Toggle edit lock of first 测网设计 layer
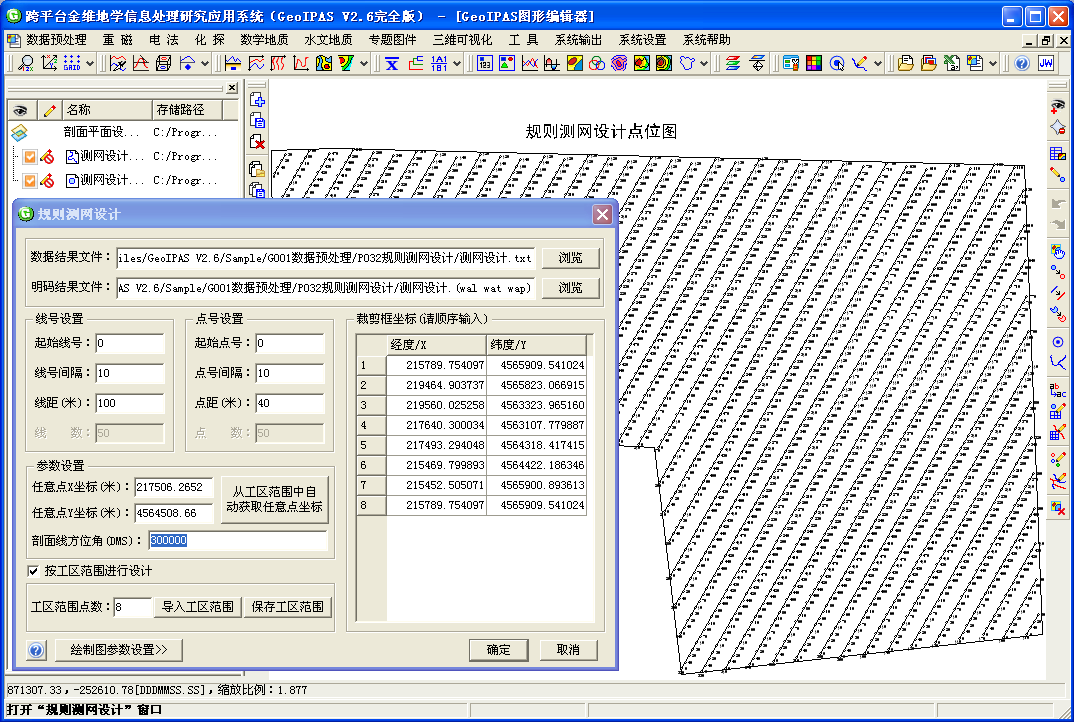 [x=47, y=157]
